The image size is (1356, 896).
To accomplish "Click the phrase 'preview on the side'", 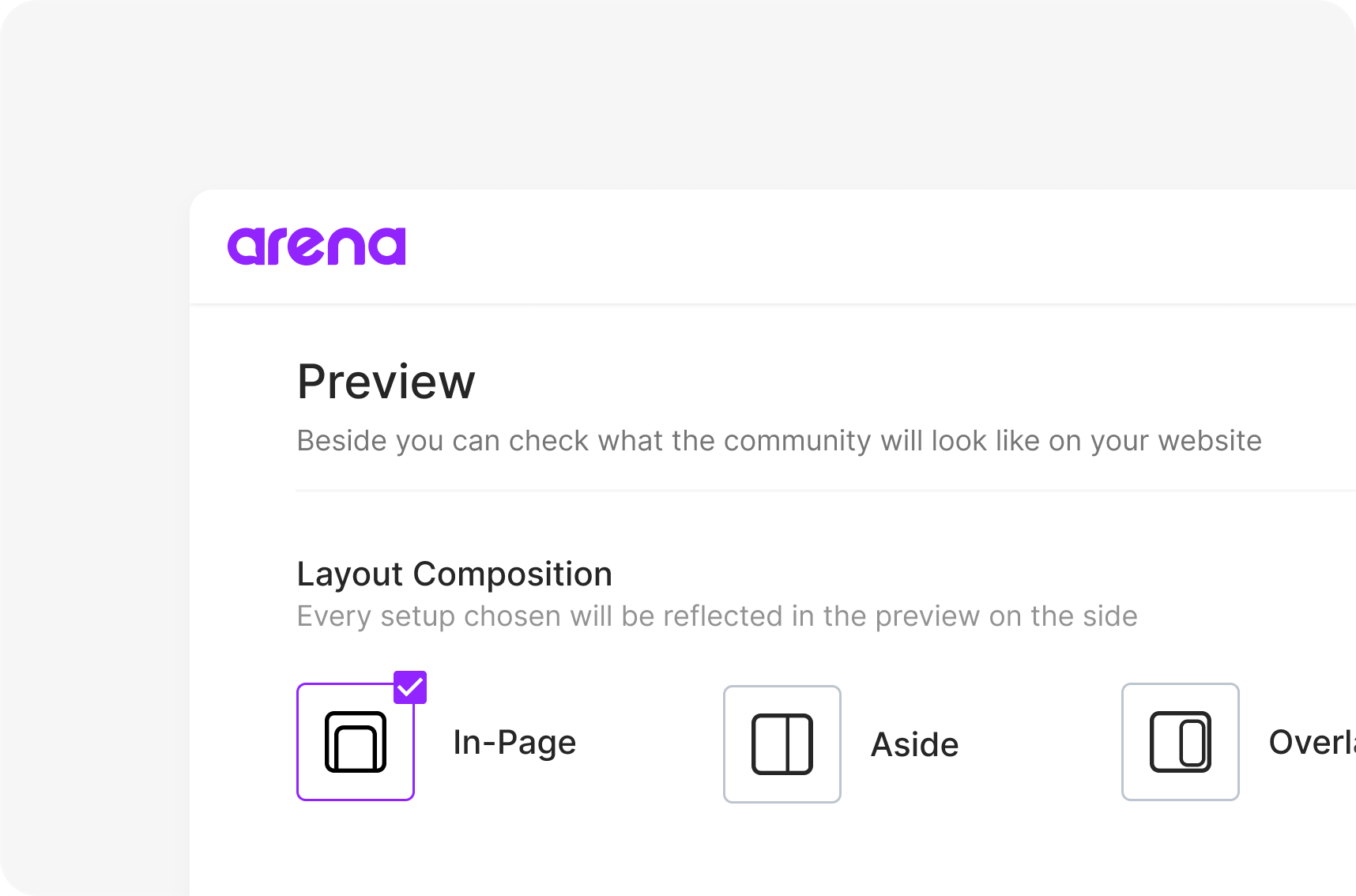I will click(1007, 616).
